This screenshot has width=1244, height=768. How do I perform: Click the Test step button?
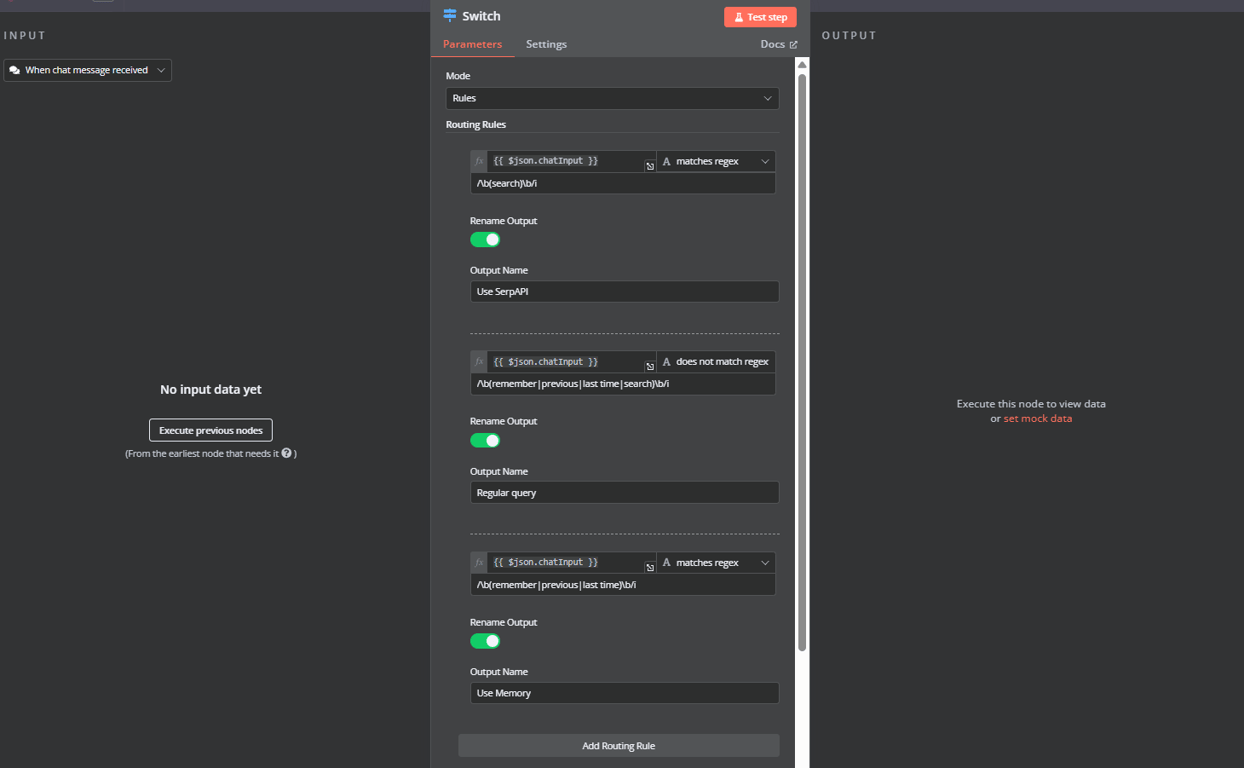(760, 16)
